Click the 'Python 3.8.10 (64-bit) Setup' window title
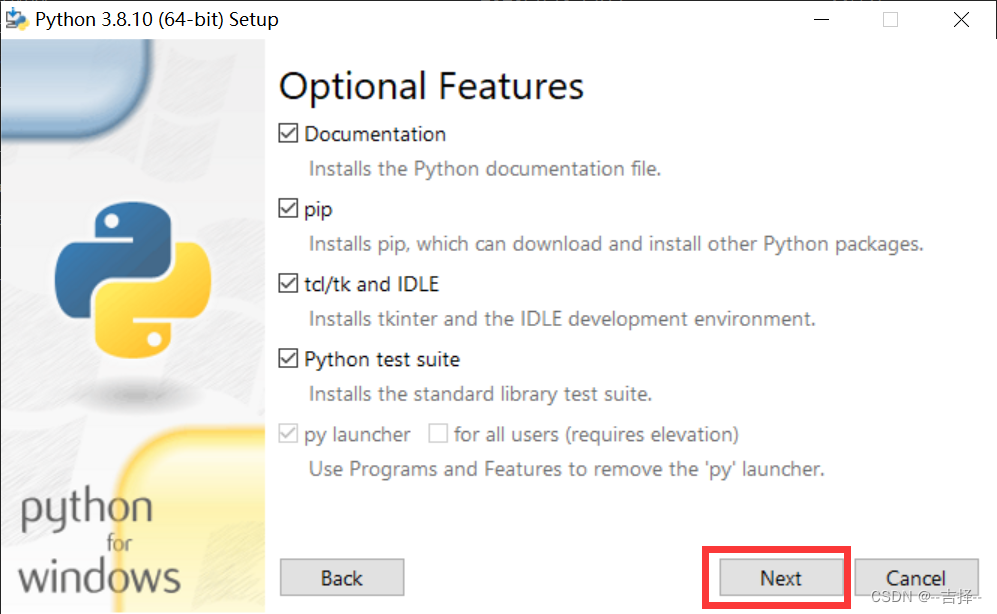 pos(156,19)
